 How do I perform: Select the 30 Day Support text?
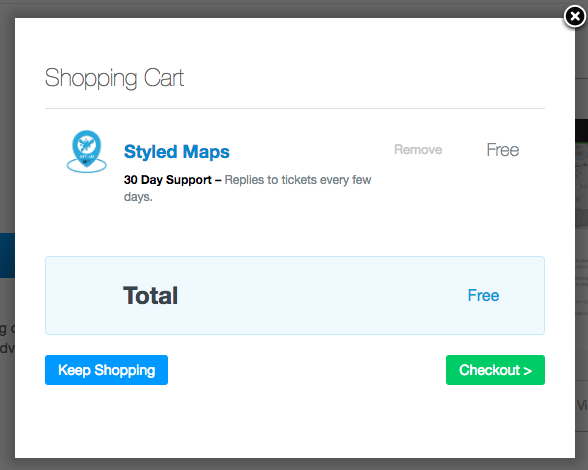pyautogui.click(x=168, y=180)
